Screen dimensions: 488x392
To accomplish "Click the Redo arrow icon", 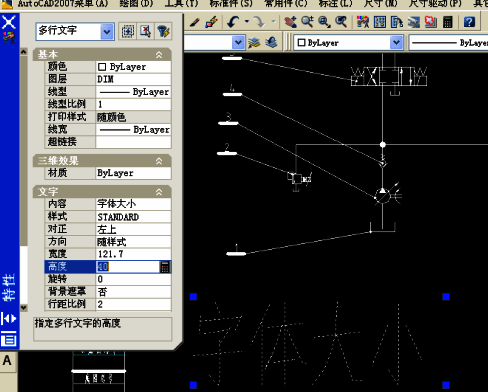I will tap(258, 22).
